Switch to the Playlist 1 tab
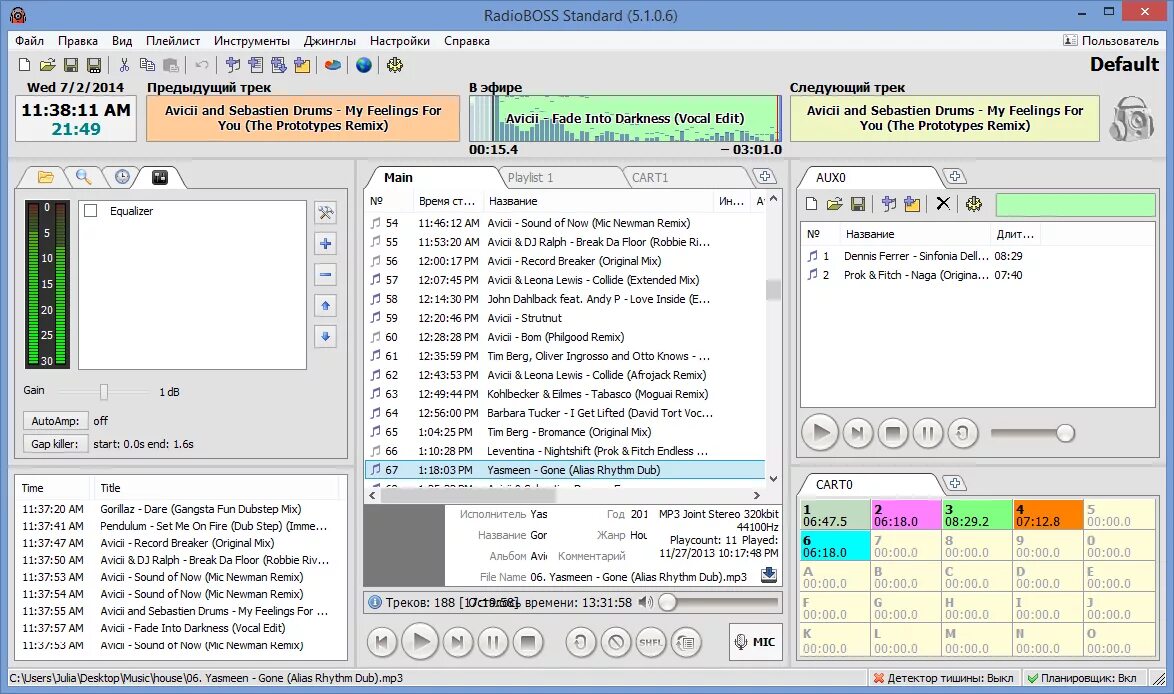The image size is (1174, 694). tap(530, 177)
